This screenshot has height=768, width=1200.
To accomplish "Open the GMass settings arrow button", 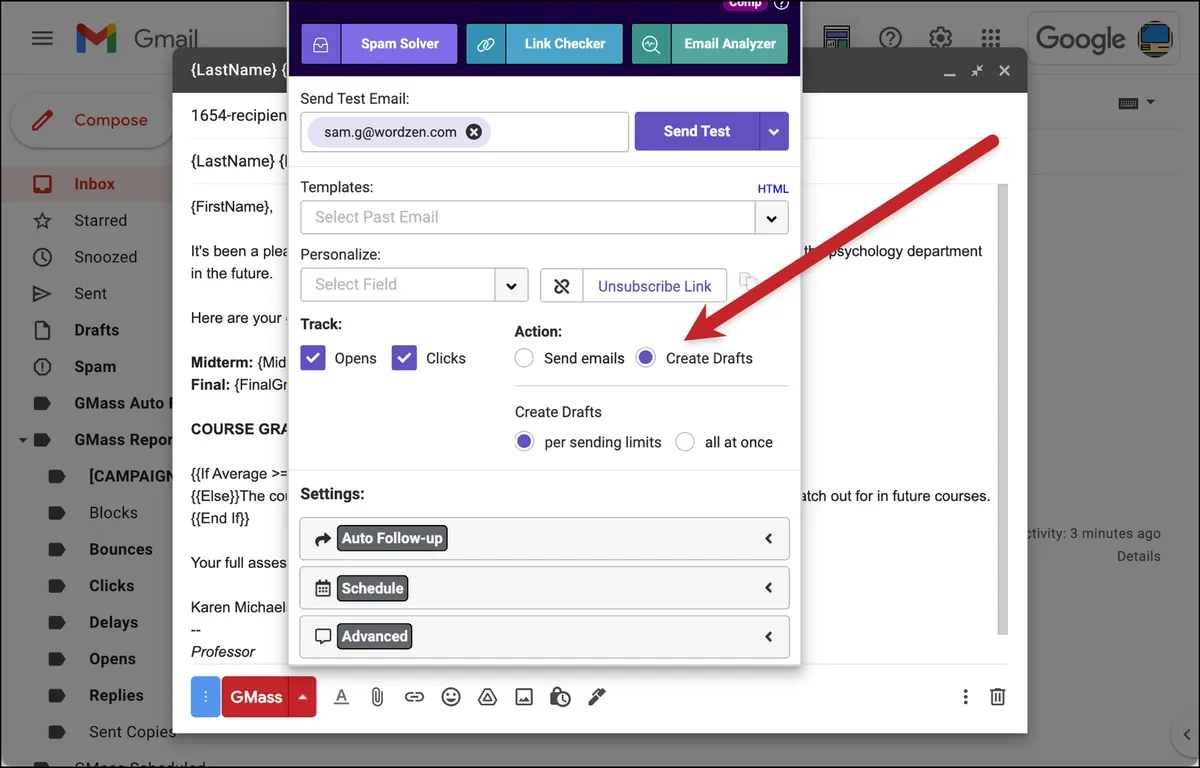I will (303, 697).
